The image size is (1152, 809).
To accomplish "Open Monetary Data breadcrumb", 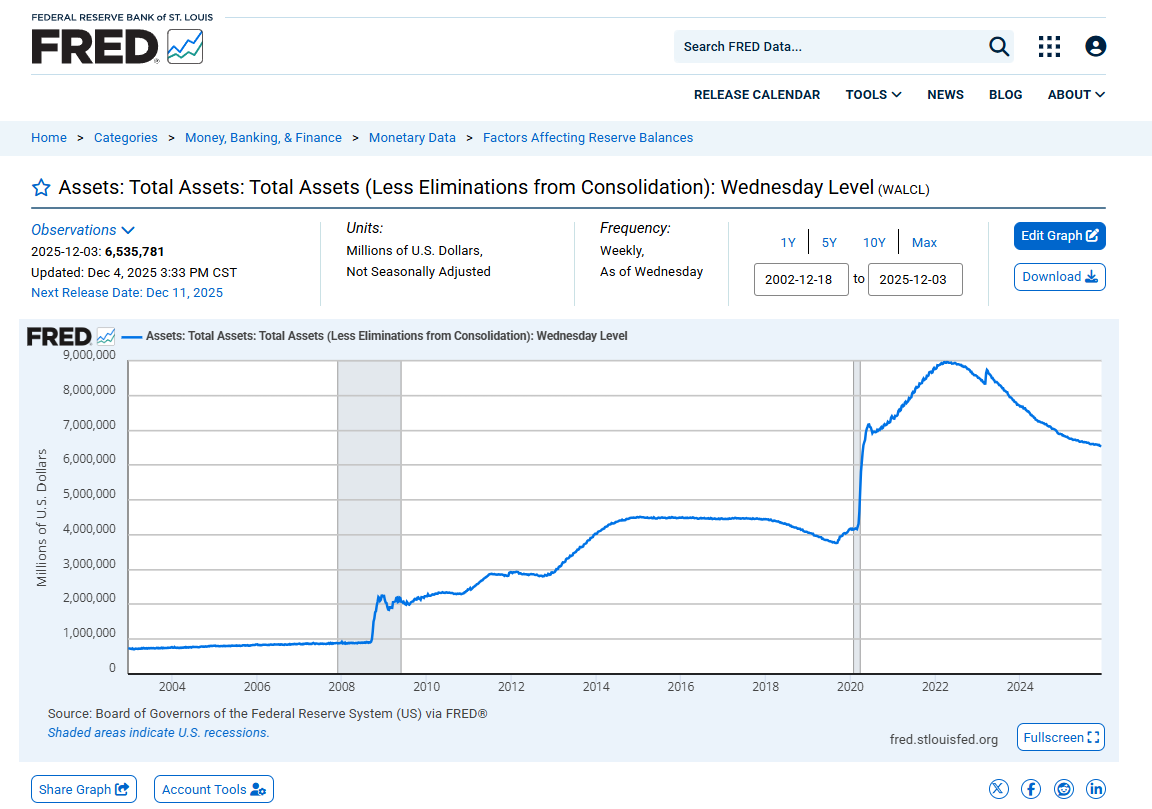I will tap(412, 137).
